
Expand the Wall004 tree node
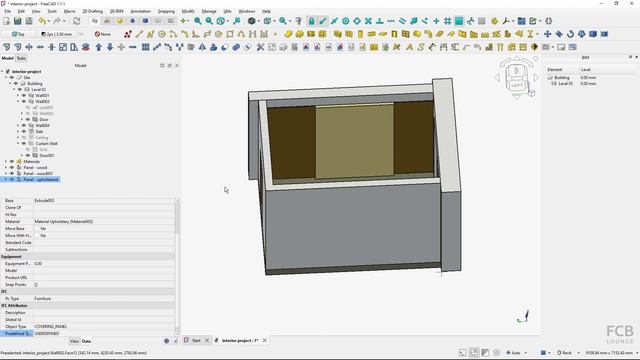(x=18, y=125)
